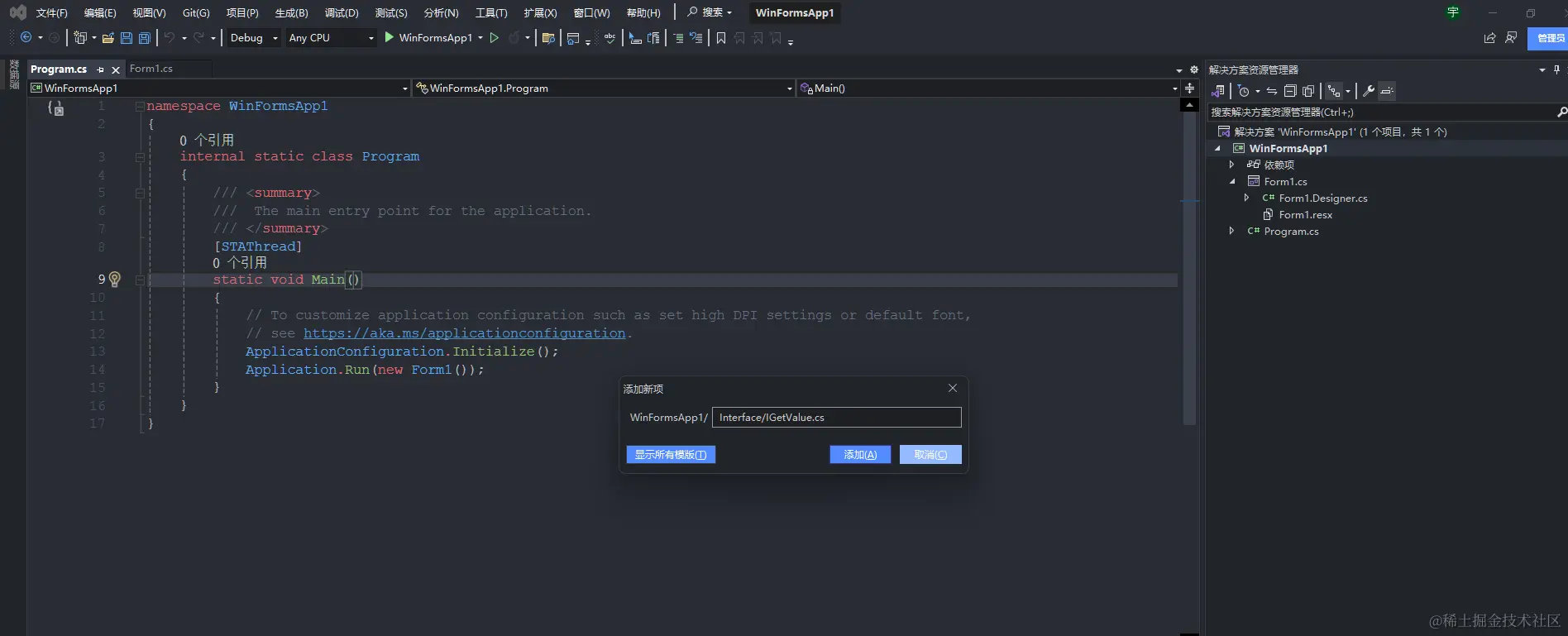The width and height of the screenshot is (1568, 636).
Task: Click the Save All double-disk icon
Action: click(x=145, y=38)
